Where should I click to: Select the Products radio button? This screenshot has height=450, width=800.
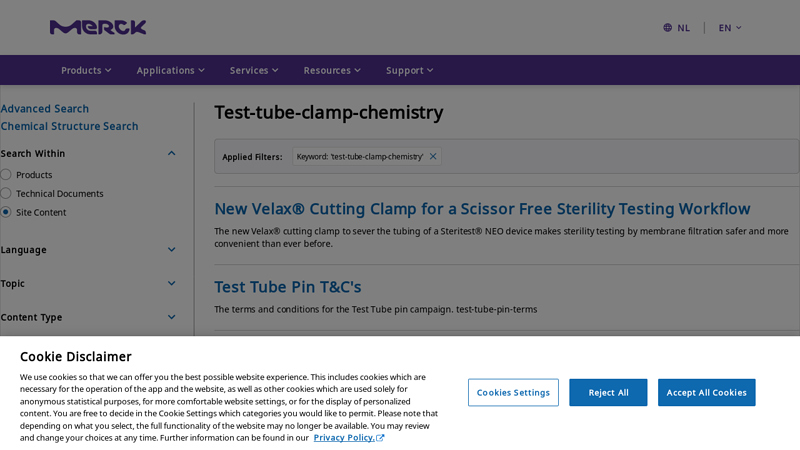point(6,175)
